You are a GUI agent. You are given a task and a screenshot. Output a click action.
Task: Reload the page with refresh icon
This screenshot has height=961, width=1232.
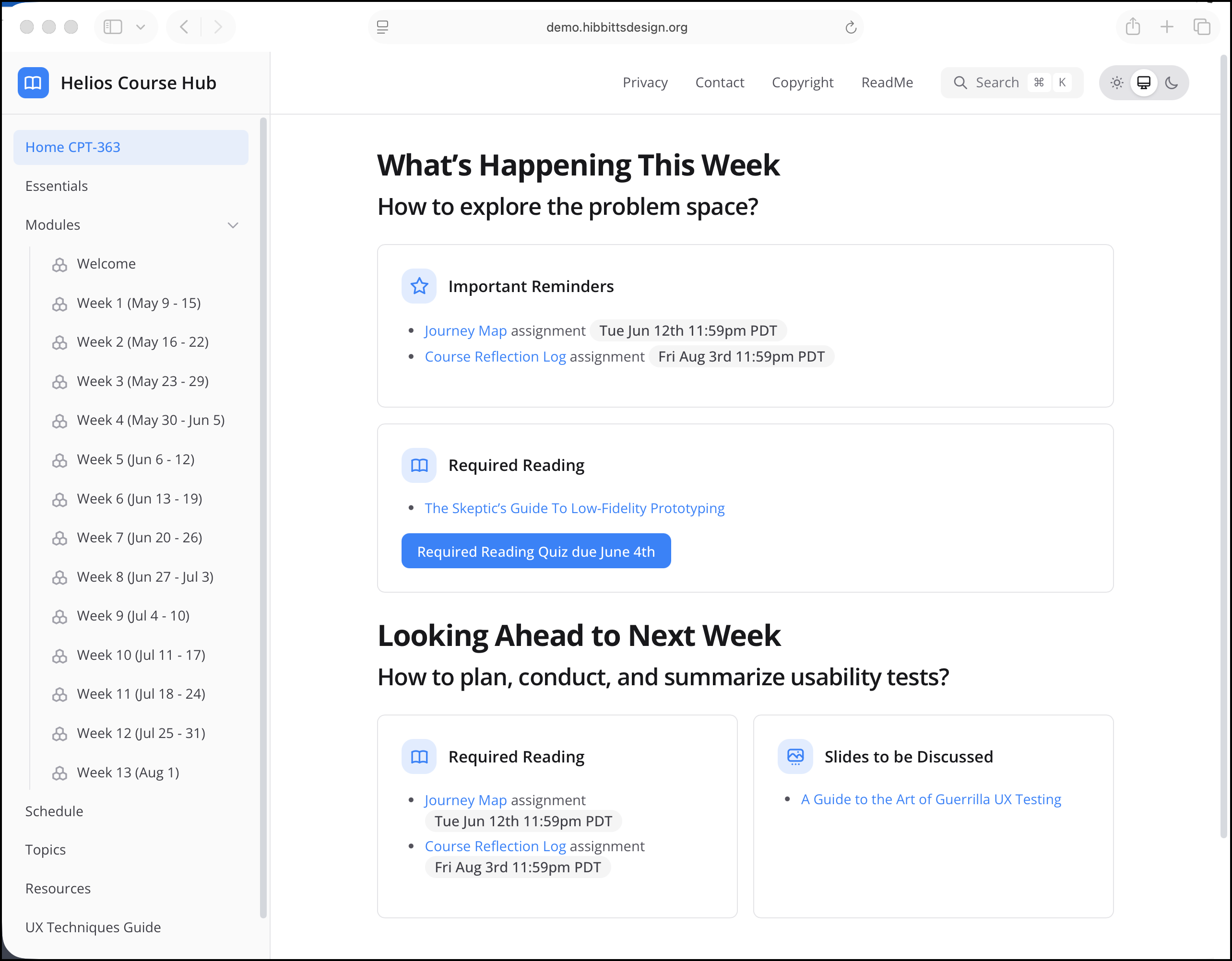click(851, 27)
